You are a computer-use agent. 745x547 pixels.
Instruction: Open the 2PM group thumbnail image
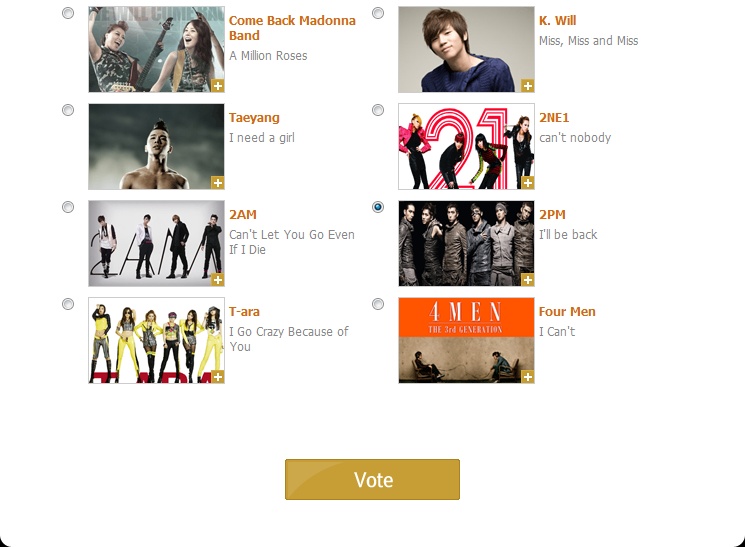point(466,243)
